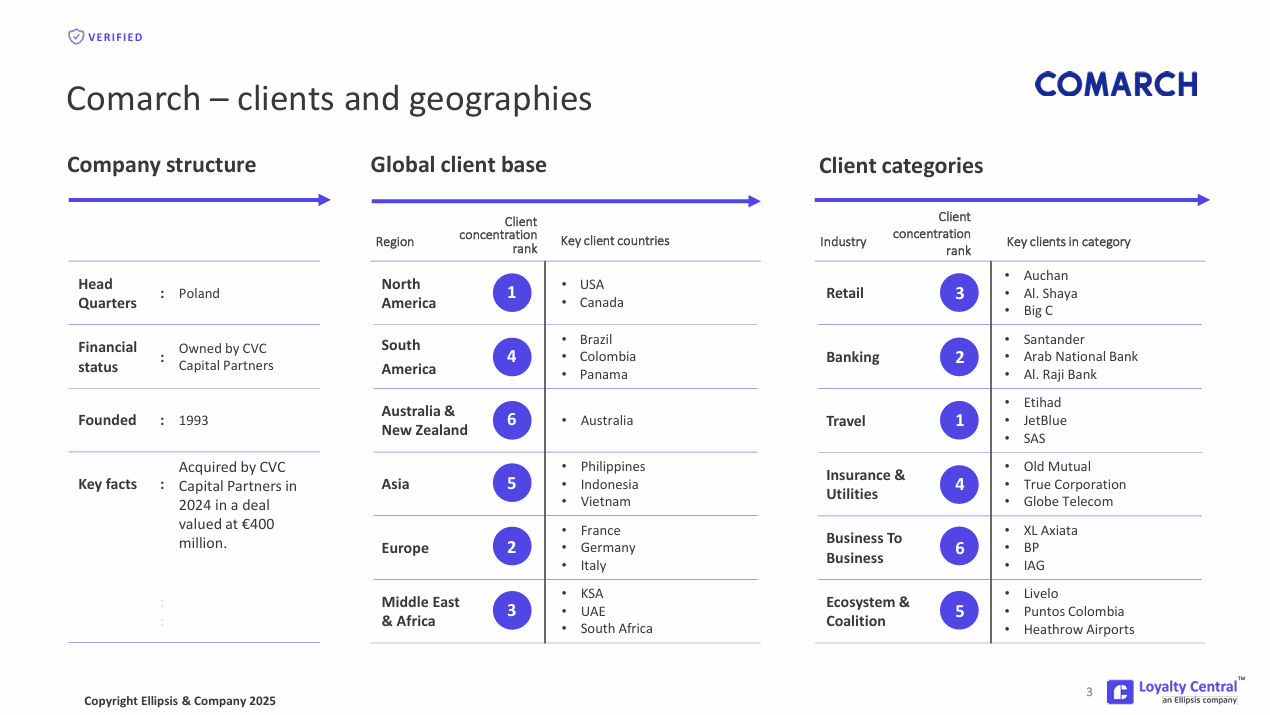Click the Head Quarters field label

point(107,293)
